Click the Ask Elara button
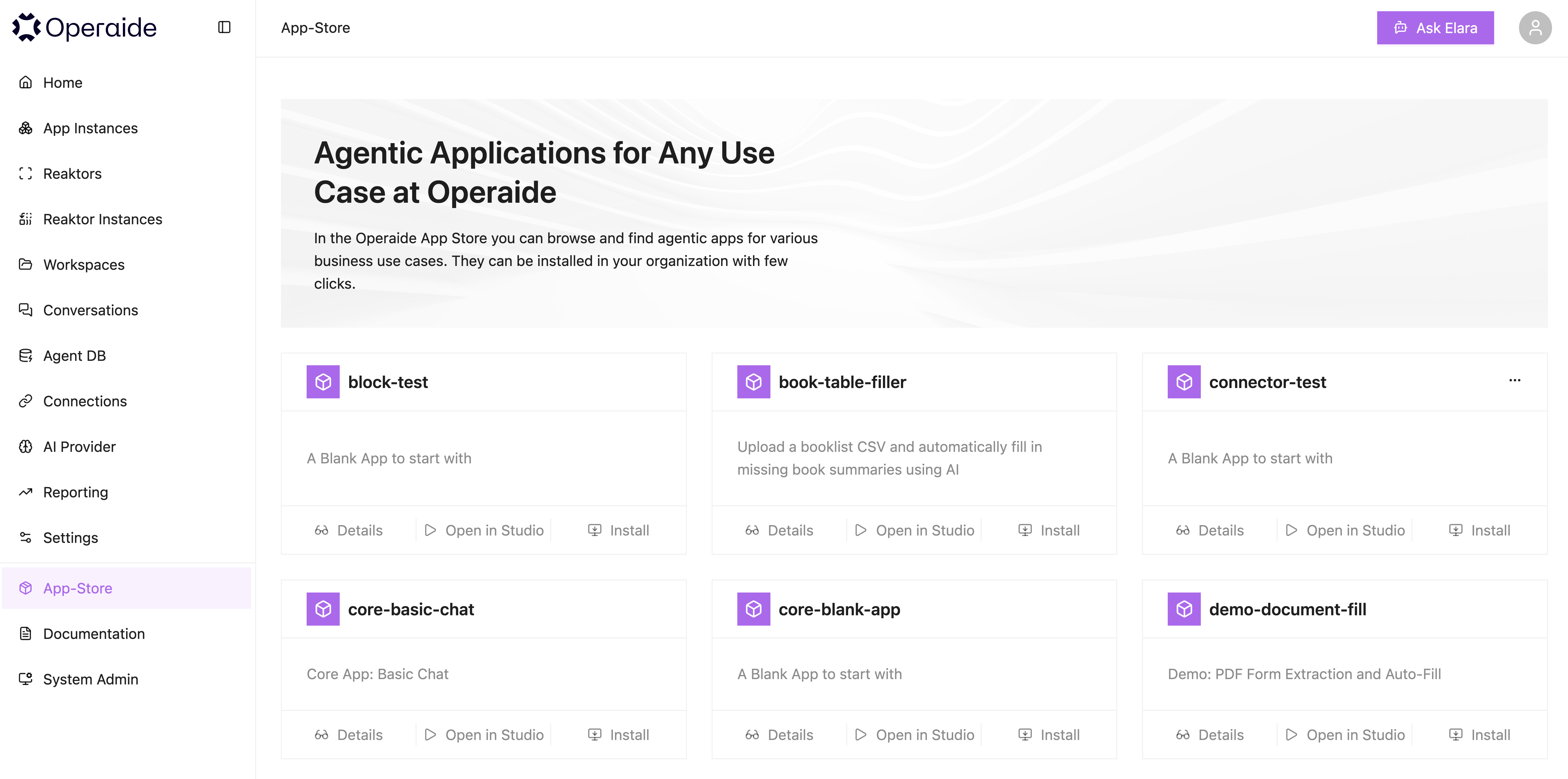Image resolution: width=1568 pixels, height=779 pixels. (x=1435, y=28)
